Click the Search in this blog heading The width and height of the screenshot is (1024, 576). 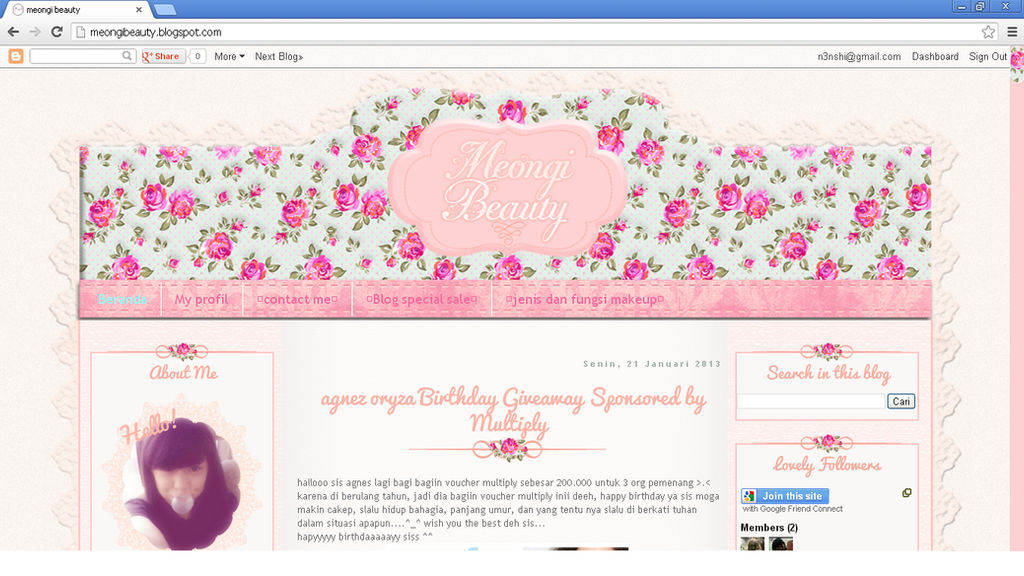828,373
